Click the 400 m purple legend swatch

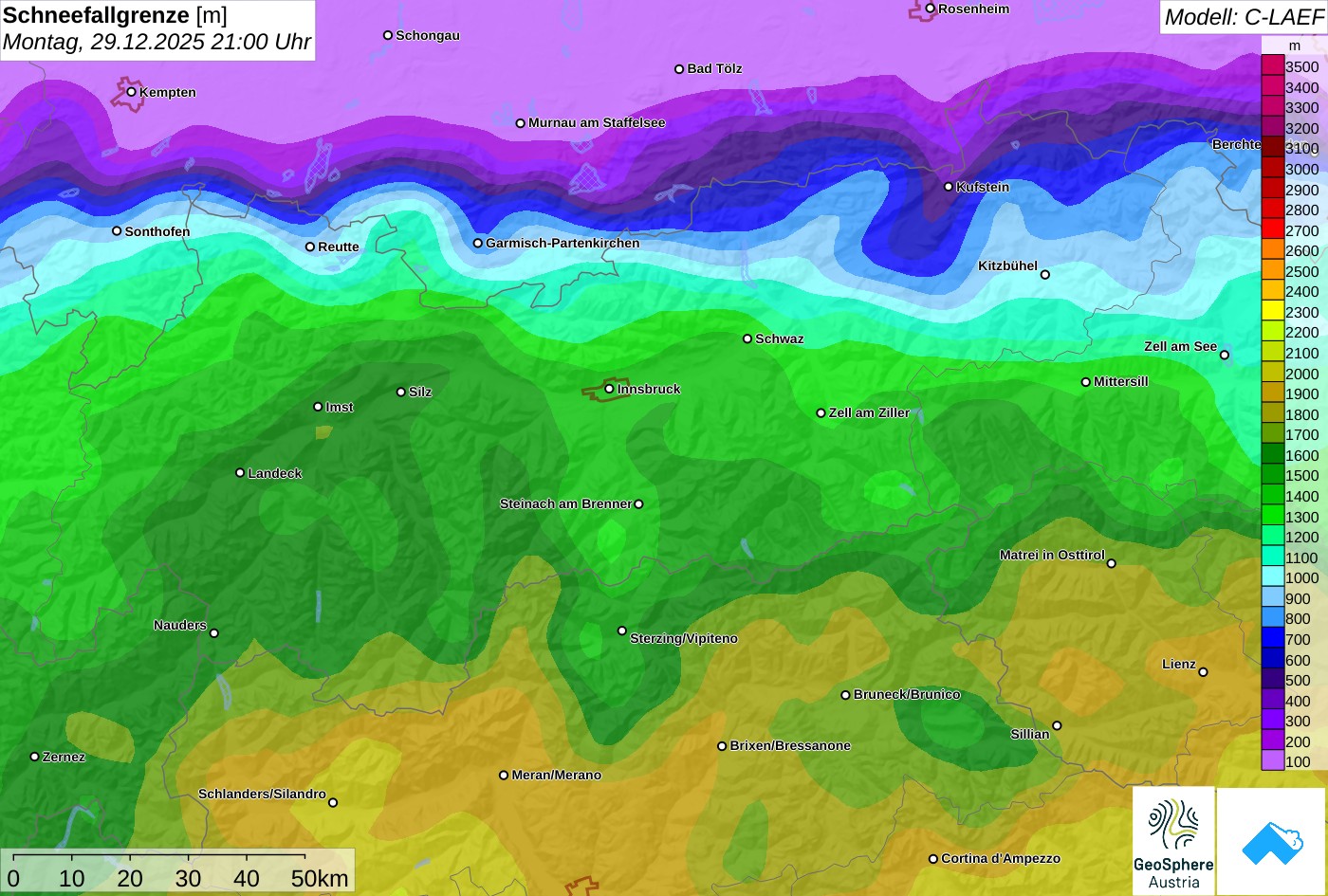pyautogui.click(x=1272, y=701)
